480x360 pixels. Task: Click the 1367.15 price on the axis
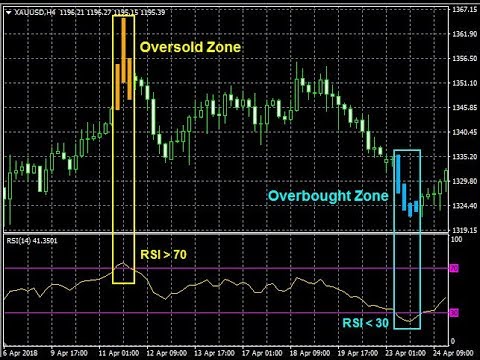(464, 9)
